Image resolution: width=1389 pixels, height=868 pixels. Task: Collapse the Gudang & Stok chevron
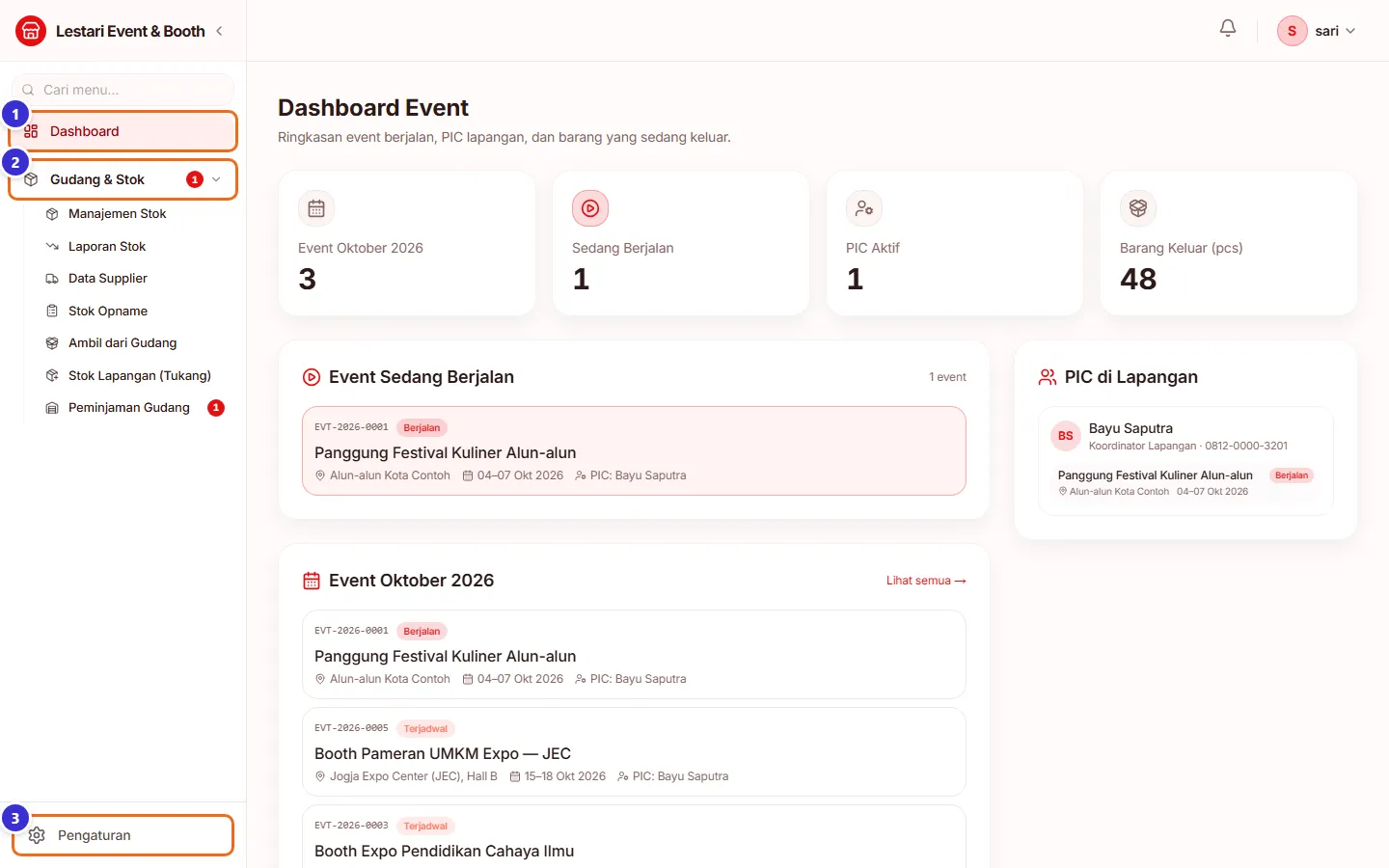[216, 179]
